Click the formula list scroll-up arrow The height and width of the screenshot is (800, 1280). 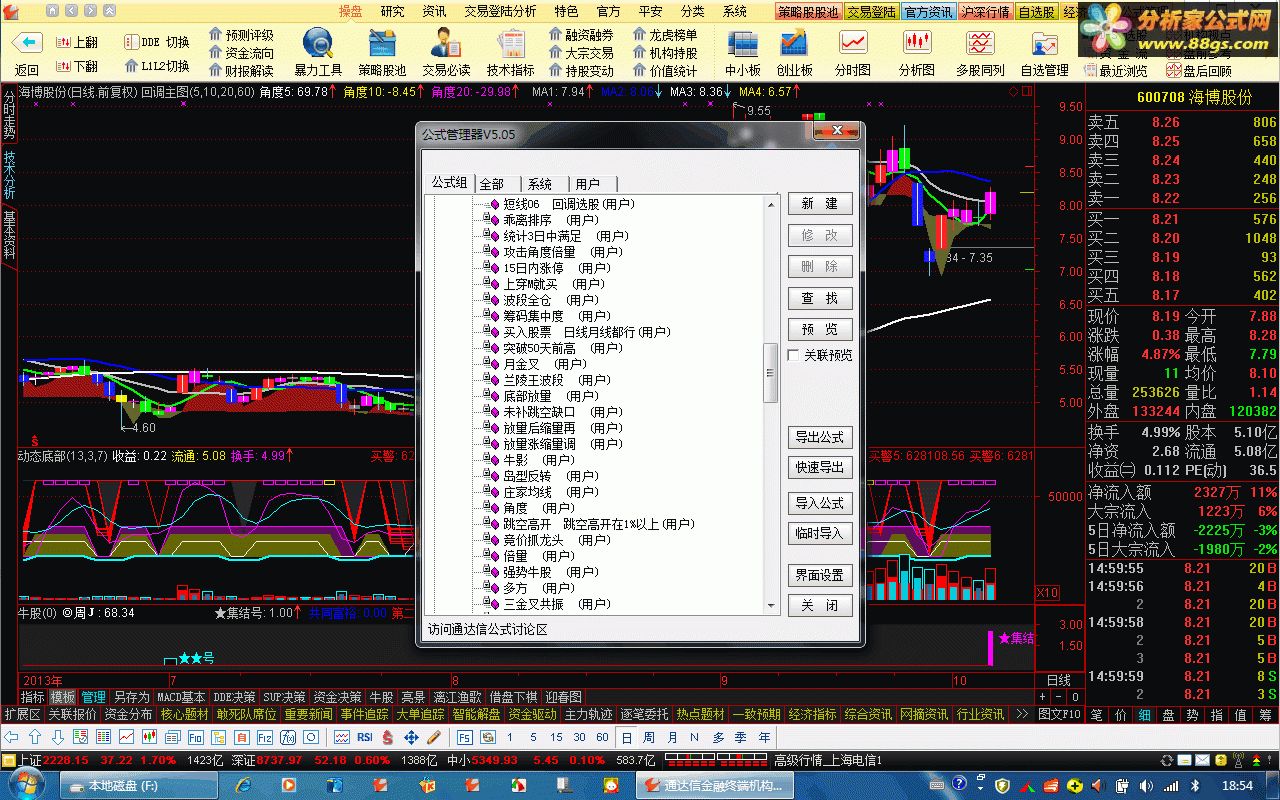coord(771,204)
